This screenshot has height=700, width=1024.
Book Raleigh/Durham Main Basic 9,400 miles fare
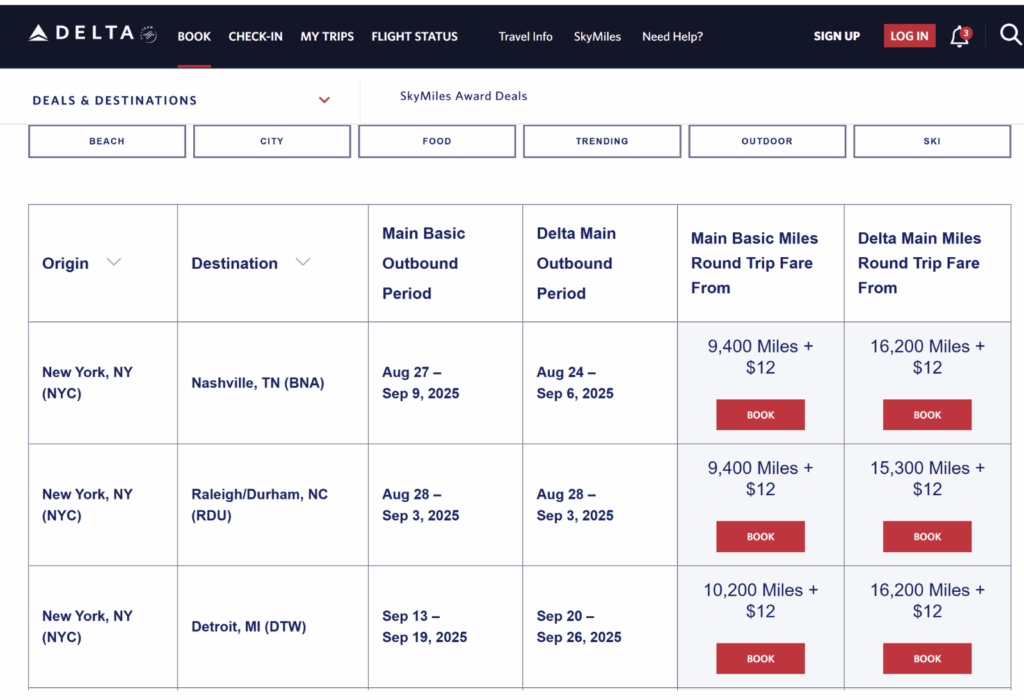pyautogui.click(x=760, y=537)
